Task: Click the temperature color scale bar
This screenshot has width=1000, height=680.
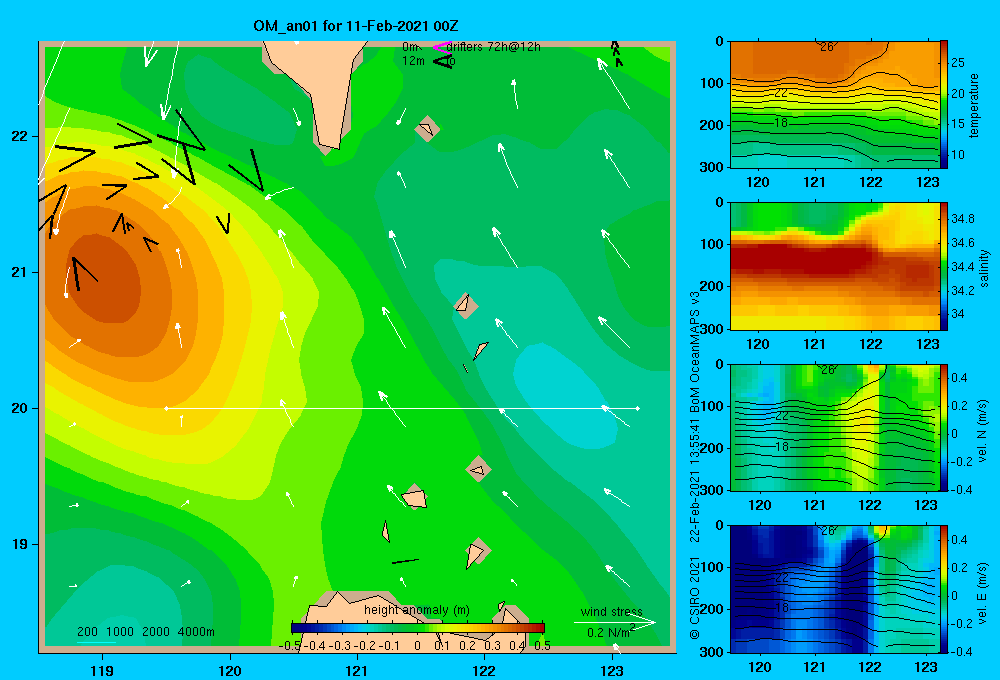Action: click(944, 105)
